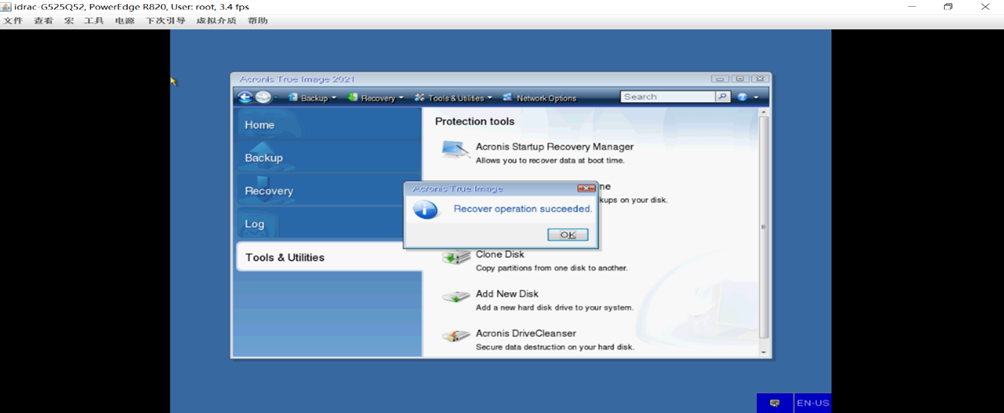Image resolution: width=1004 pixels, height=413 pixels.
Task: Open the Tools & Utilities toolbar dropdown
Action: (x=453, y=98)
